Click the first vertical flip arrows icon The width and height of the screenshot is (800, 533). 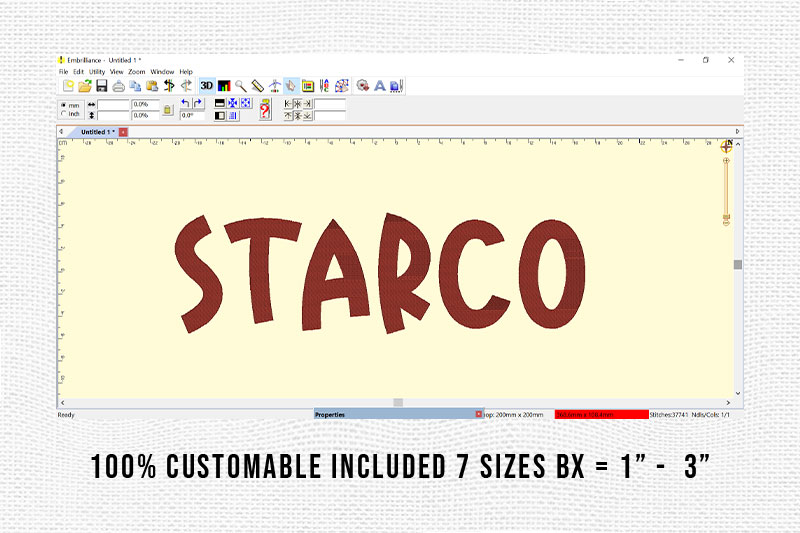pyautogui.click(x=169, y=86)
